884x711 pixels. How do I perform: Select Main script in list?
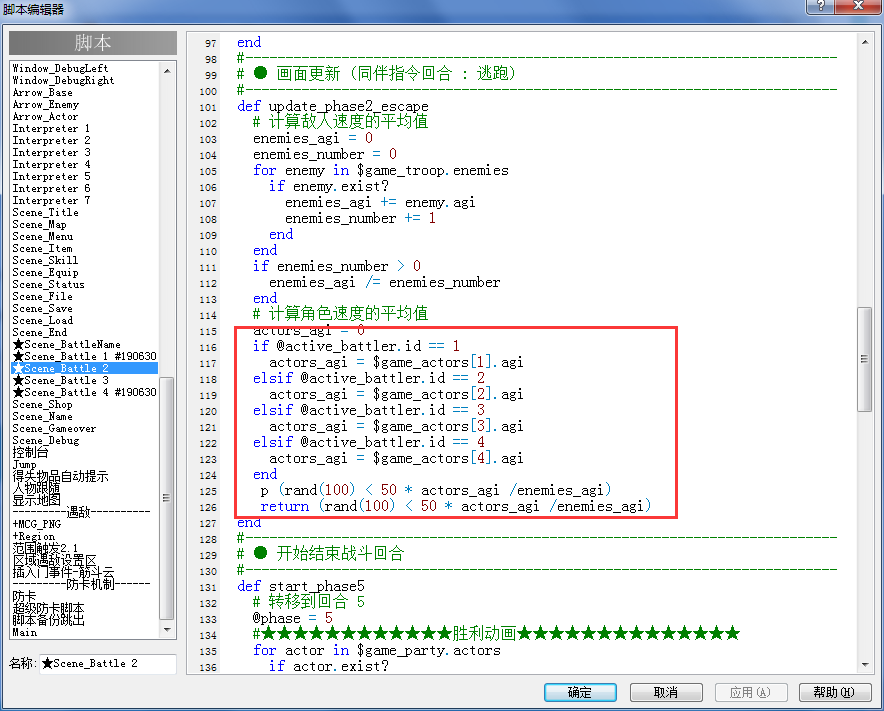point(25,632)
